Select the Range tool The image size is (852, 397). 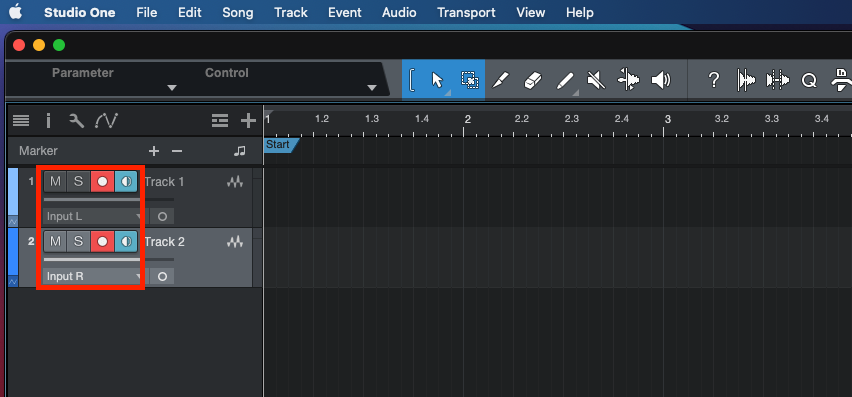(x=469, y=80)
